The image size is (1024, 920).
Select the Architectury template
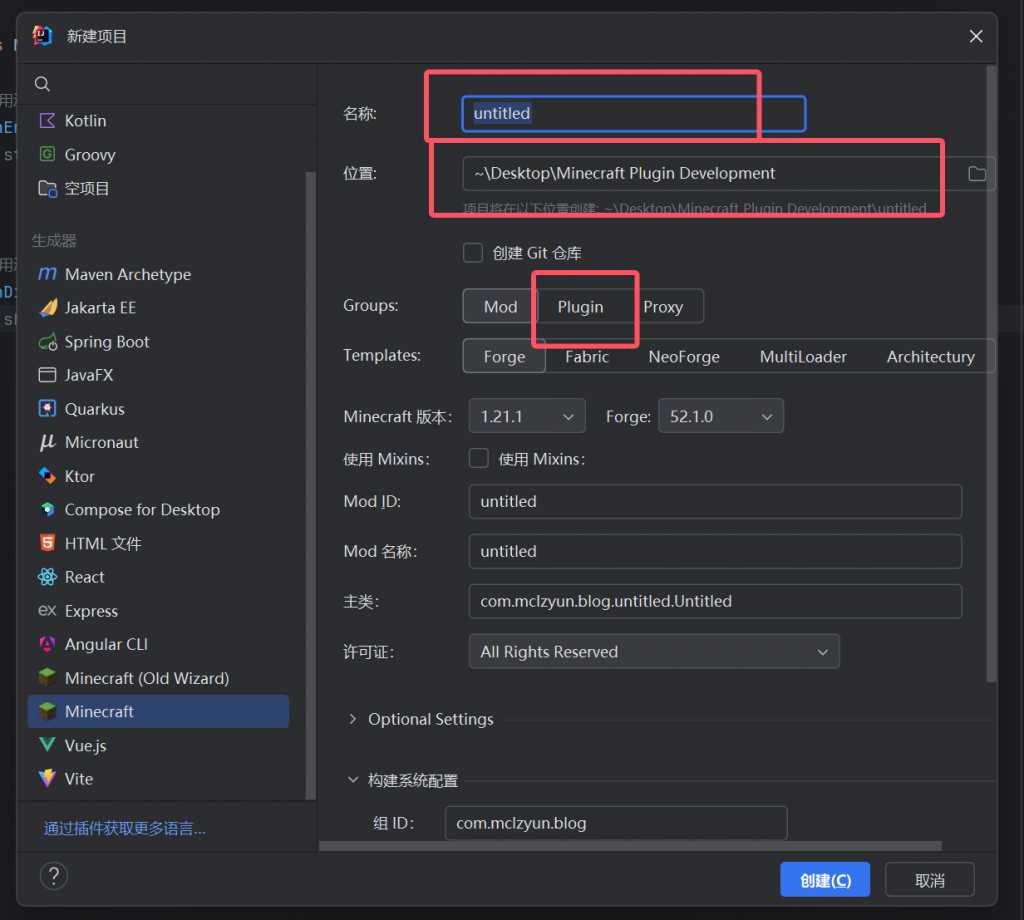(931, 357)
